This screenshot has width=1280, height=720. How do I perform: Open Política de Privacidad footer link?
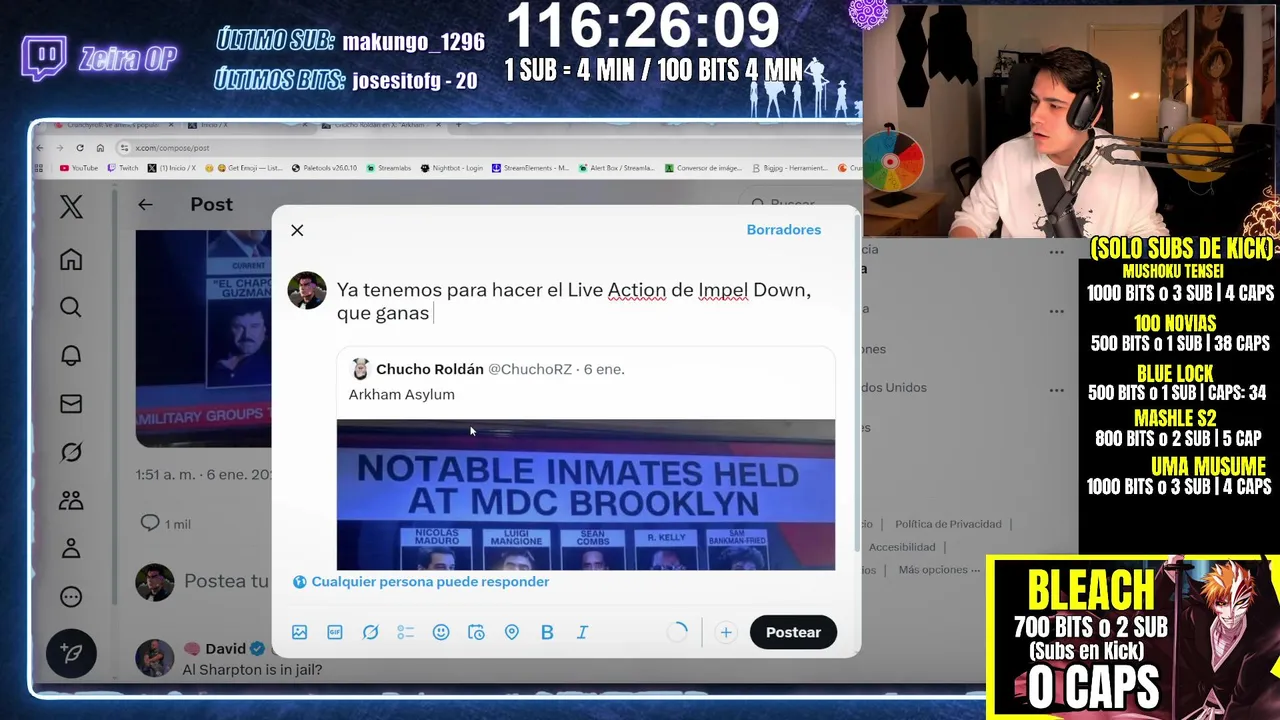click(x=948, y=524)
